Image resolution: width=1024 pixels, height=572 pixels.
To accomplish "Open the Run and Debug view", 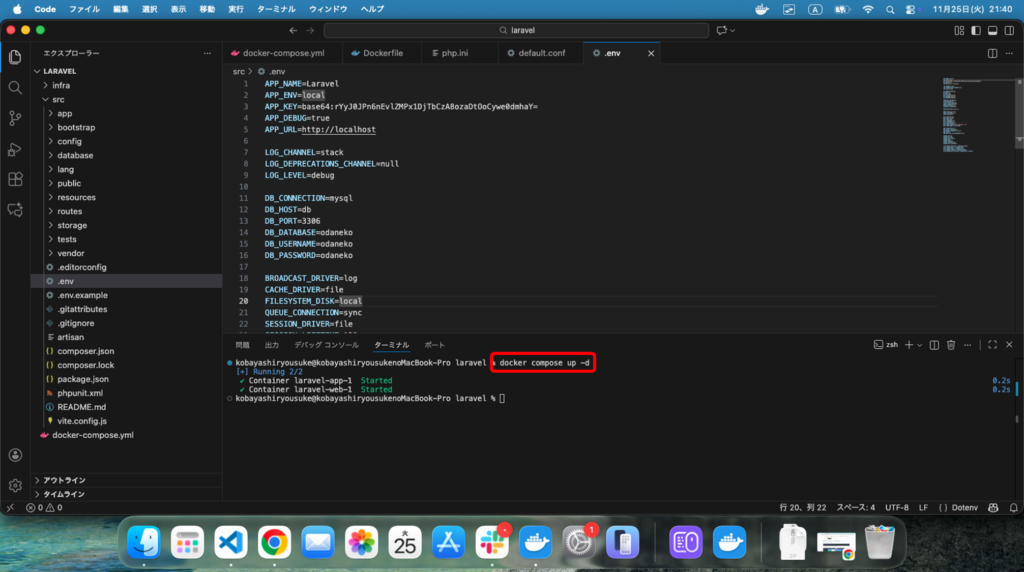I will (x=15, y=149).
